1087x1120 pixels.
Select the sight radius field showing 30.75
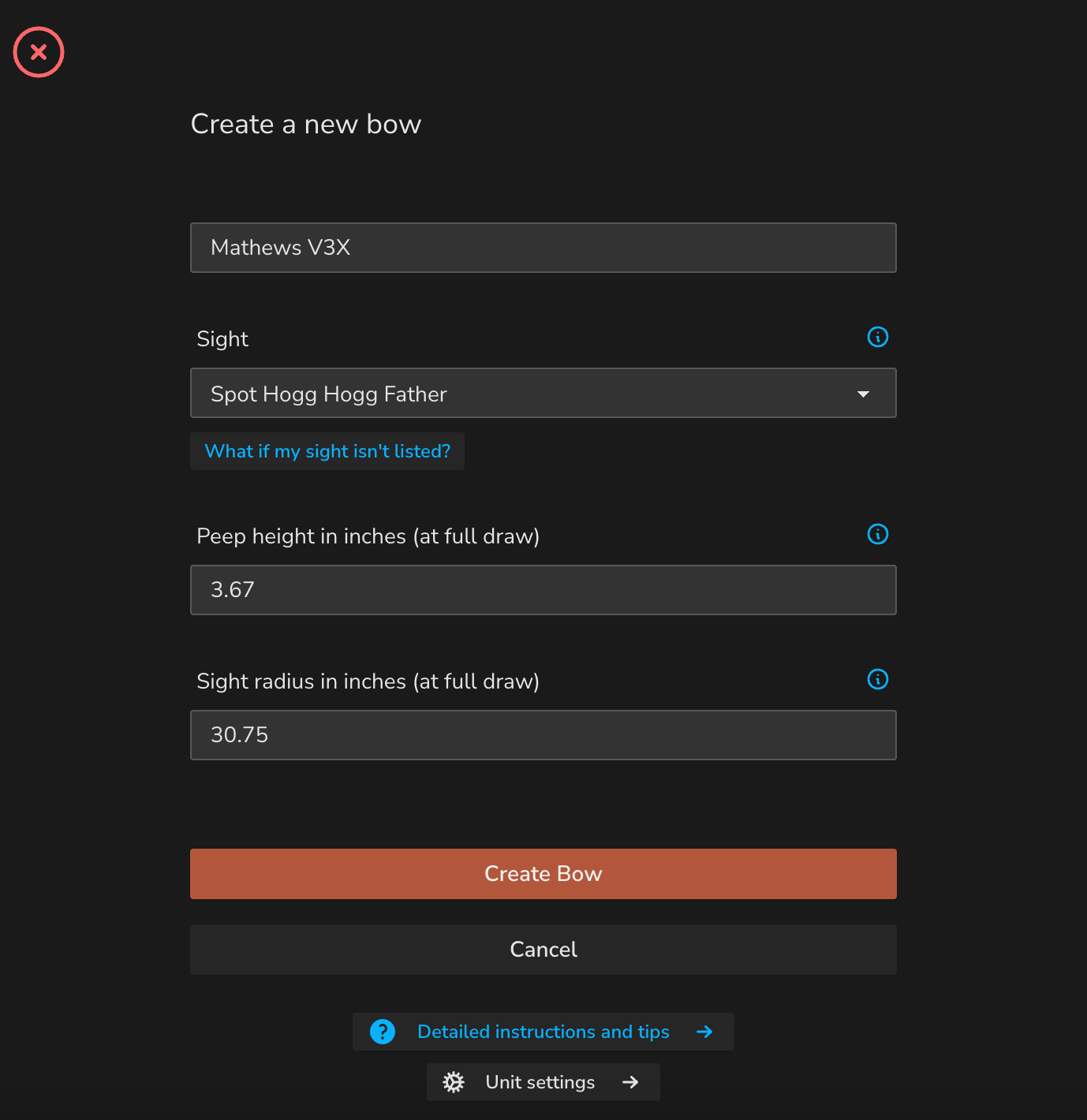(543, 735)
